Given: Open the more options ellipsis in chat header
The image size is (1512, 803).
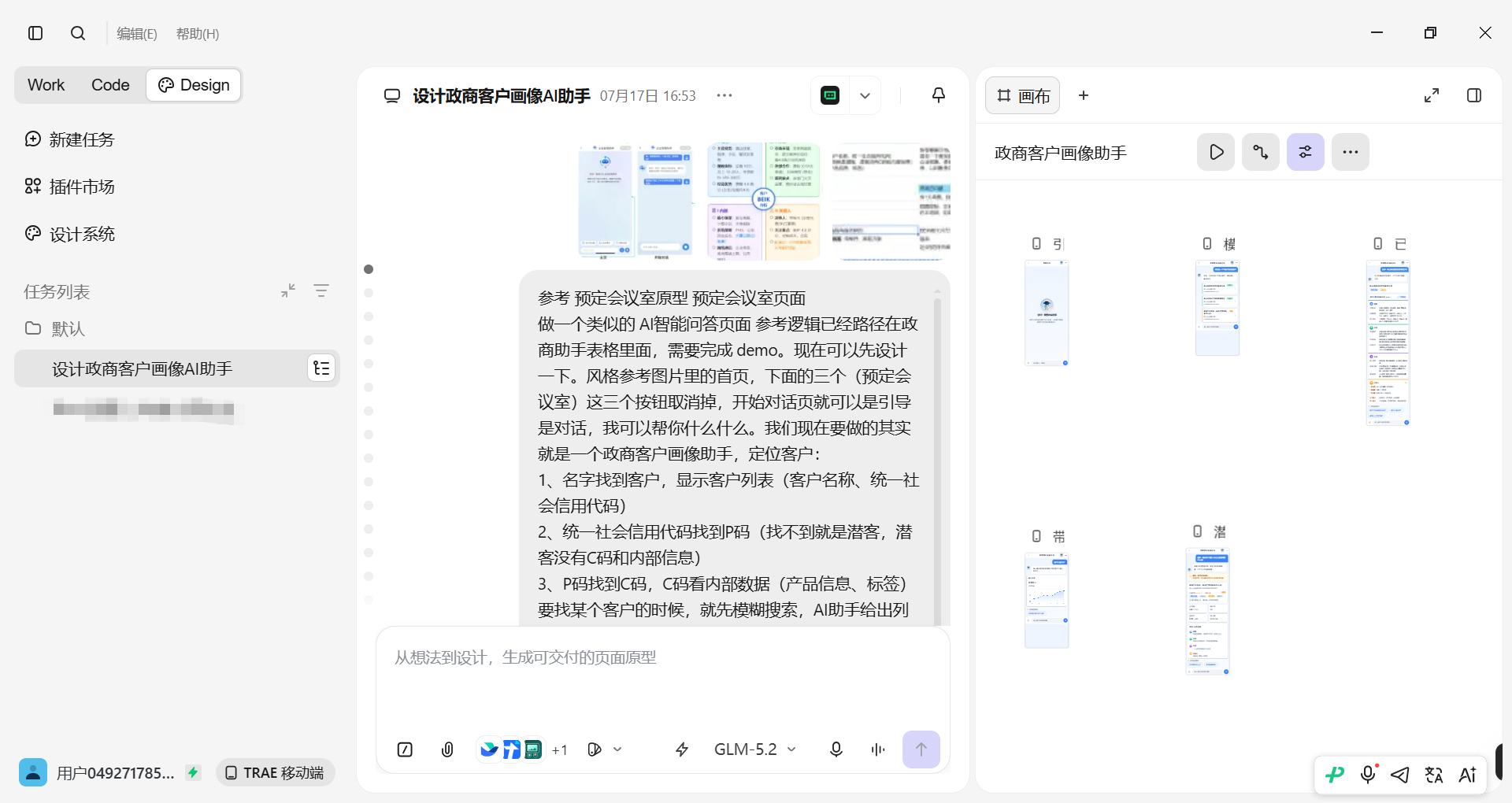Looking at the screenshot, I should [724, 95].
